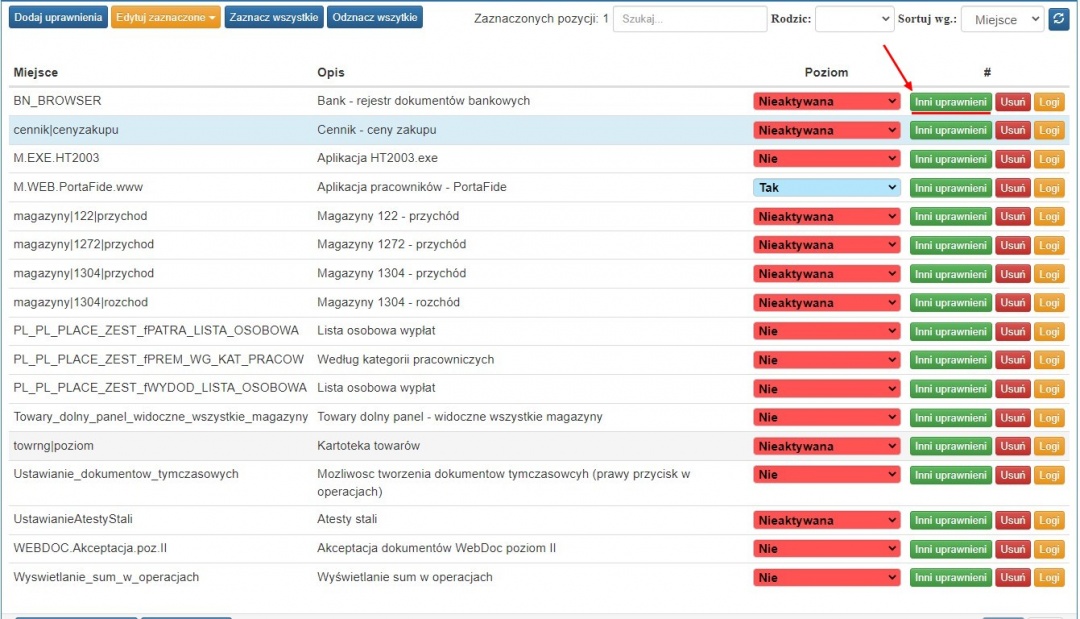
Task: Click Usuń for towrng|poziom row
Action: [1012, 446]
